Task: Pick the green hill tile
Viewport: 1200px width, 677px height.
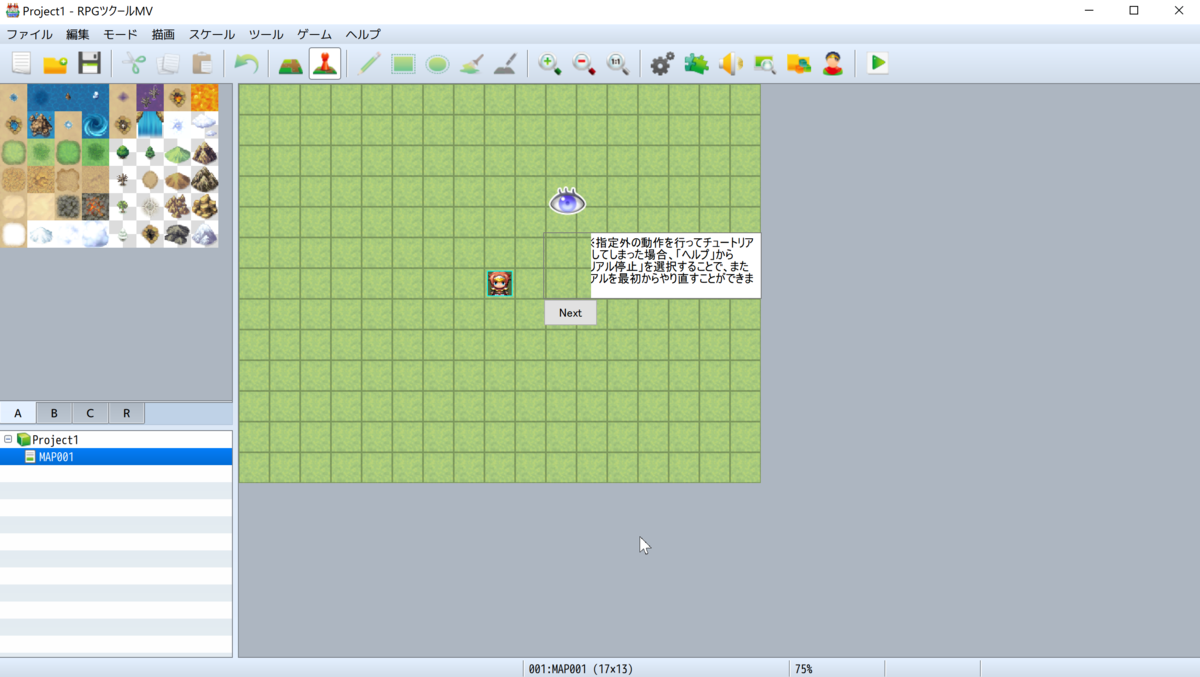Action: (177, 152)
